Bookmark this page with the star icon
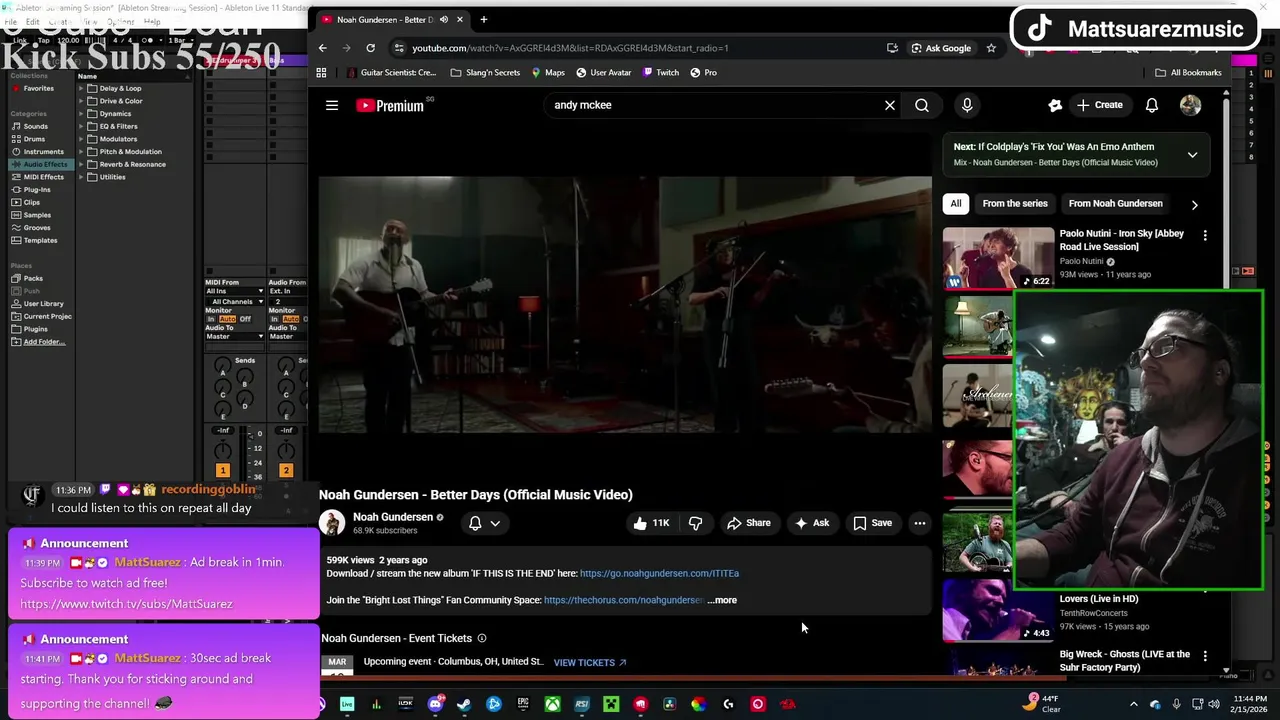Viewport: 1280px width, 720px height. click(x=991, y=48)
